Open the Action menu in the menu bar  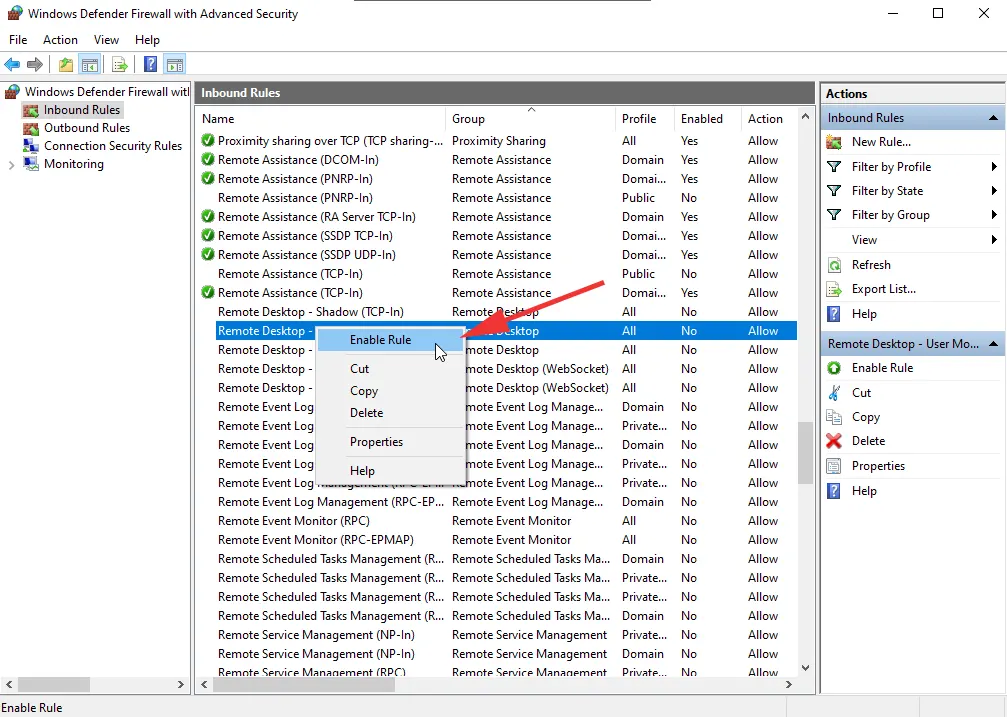60,40
